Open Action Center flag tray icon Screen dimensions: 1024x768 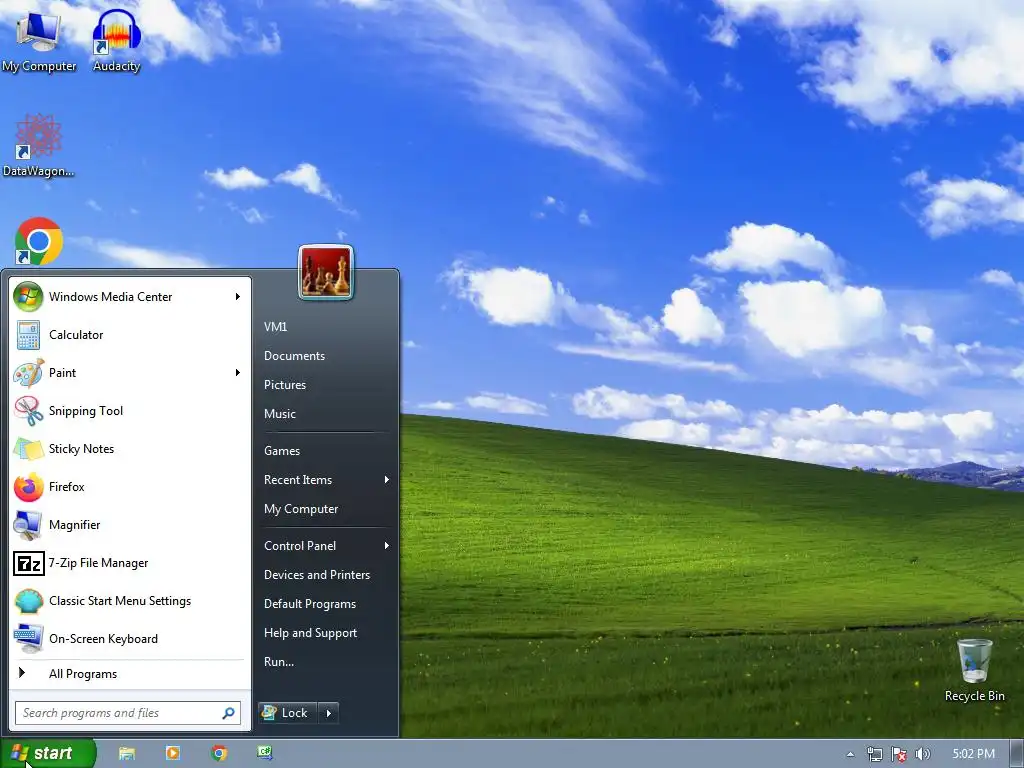pyautogui.click(x=899, y=754)
